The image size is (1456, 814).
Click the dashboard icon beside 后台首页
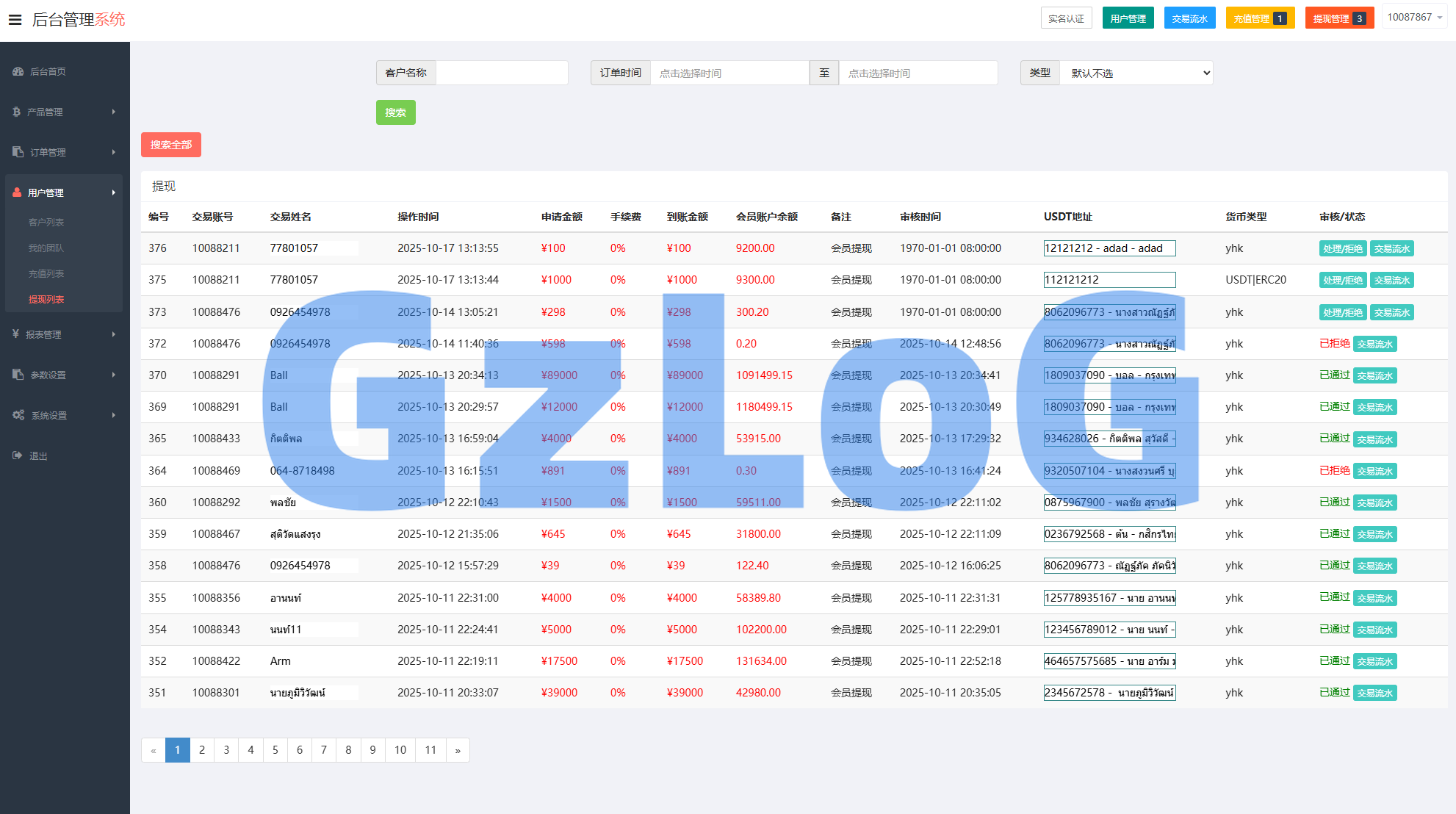(18, 71)
